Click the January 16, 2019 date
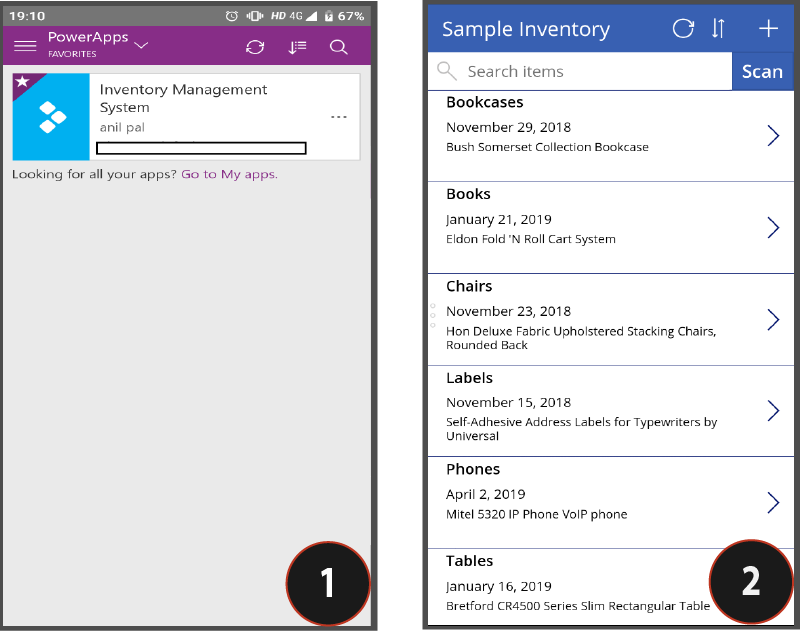 tap(499, 586)
